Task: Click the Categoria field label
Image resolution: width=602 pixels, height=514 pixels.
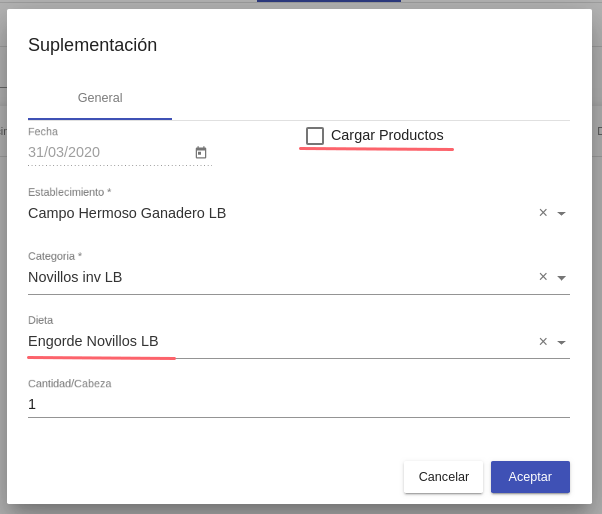Action: coord(54,256)
